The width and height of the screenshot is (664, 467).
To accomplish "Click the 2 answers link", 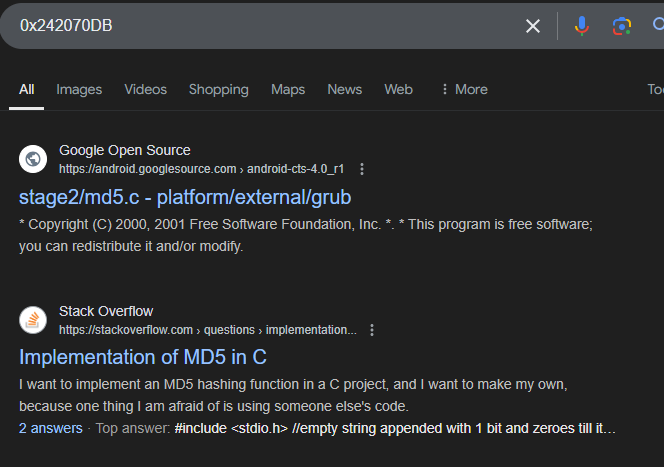I will 50,428.
